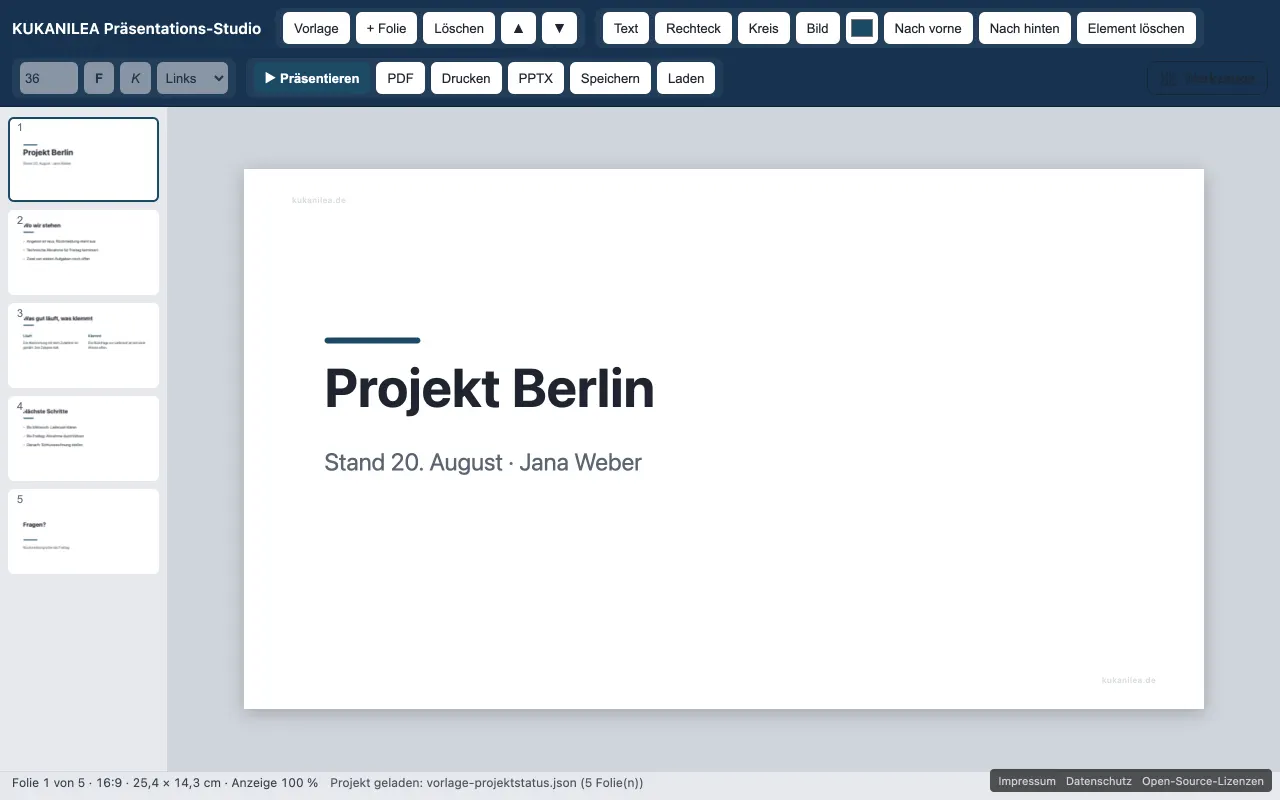
Task: Click the Drucken print button
Action: click(x=466, y=78)
